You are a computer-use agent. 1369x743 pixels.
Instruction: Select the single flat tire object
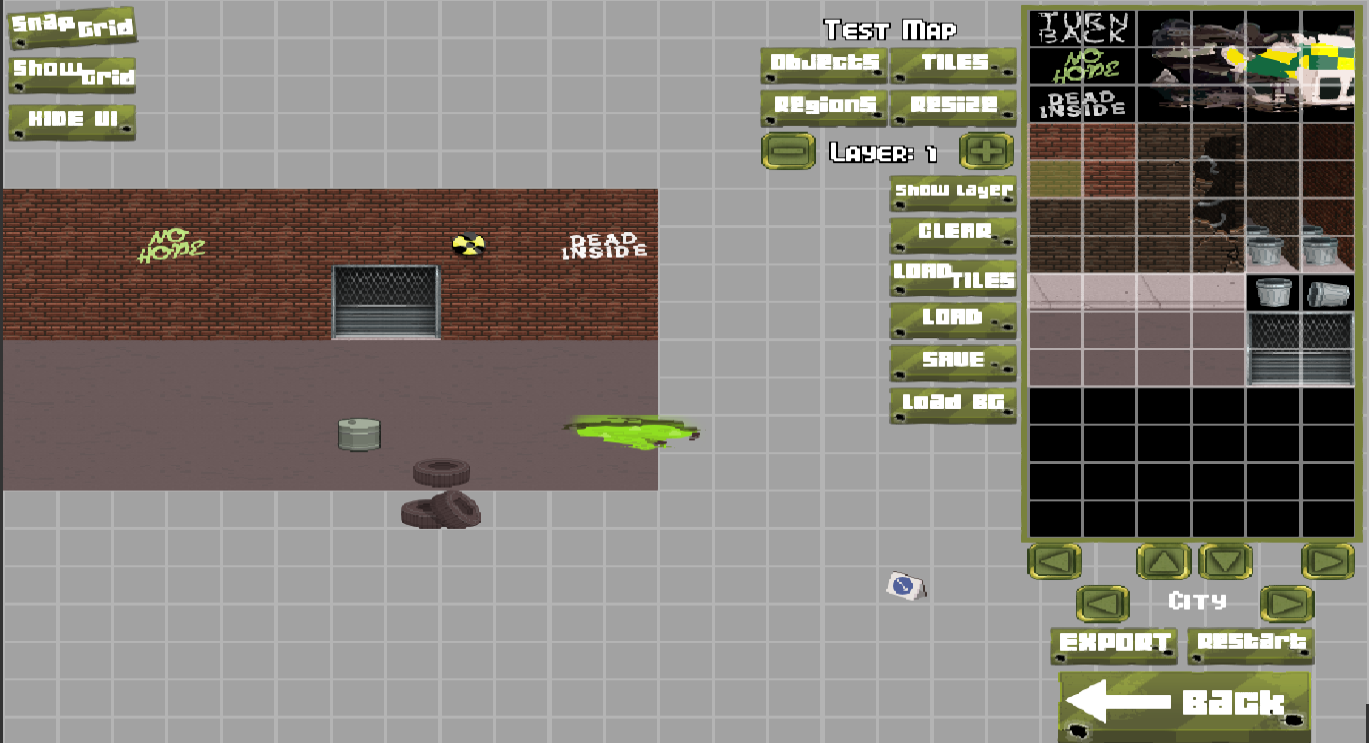(443, 470)
